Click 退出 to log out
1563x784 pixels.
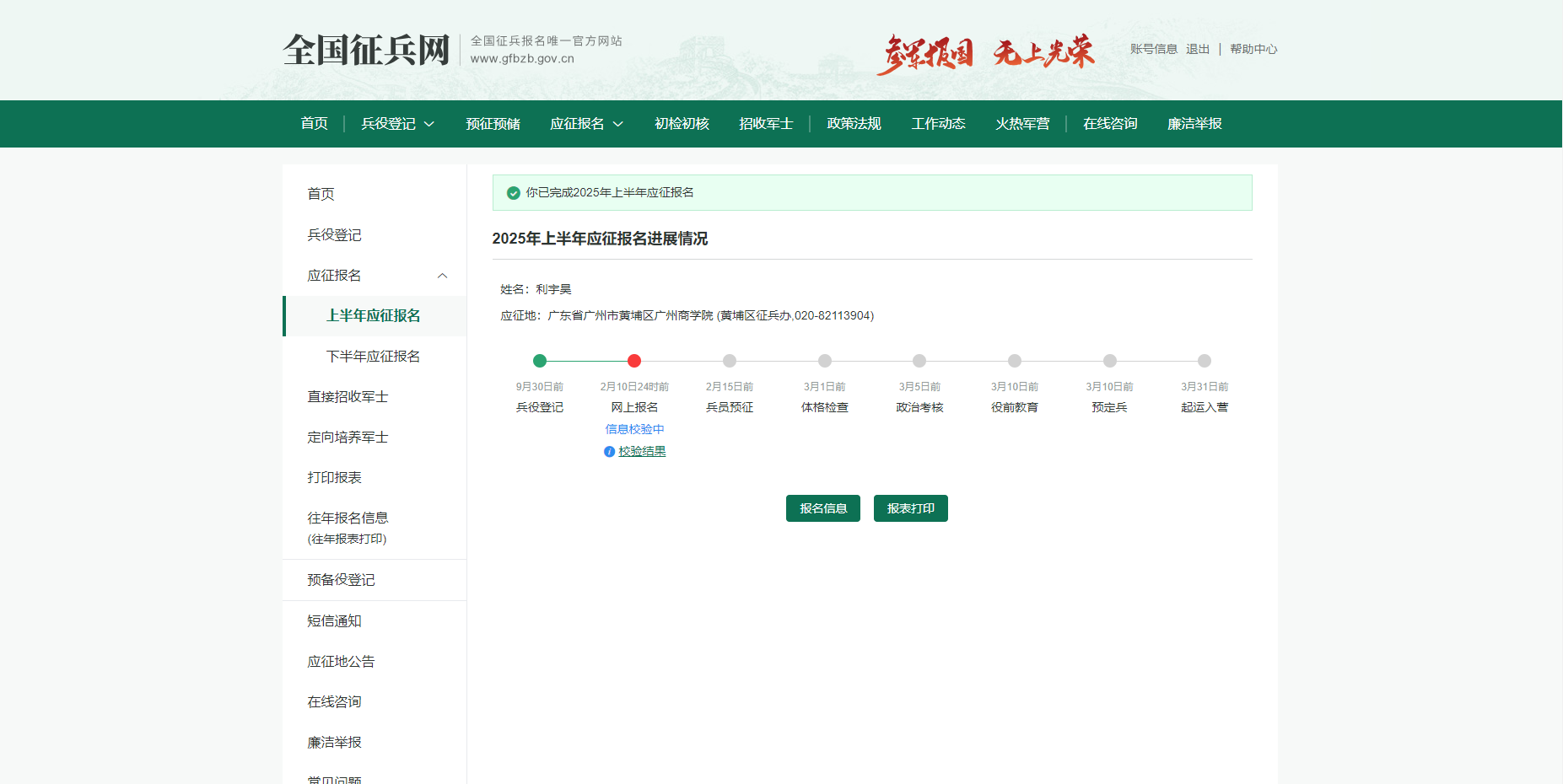pos(1197,49)
